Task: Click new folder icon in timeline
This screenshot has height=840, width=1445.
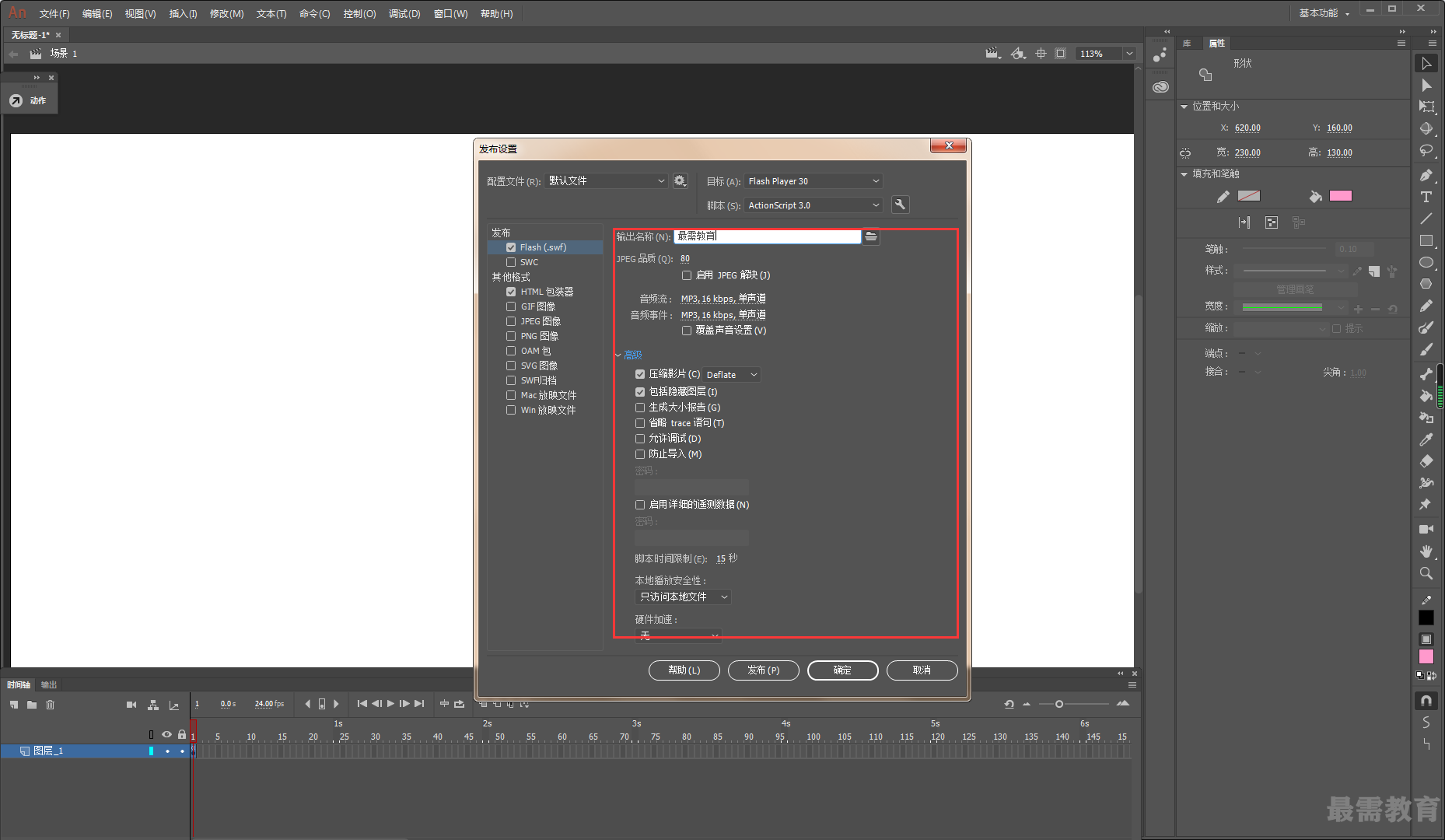Action: (32, 705)
